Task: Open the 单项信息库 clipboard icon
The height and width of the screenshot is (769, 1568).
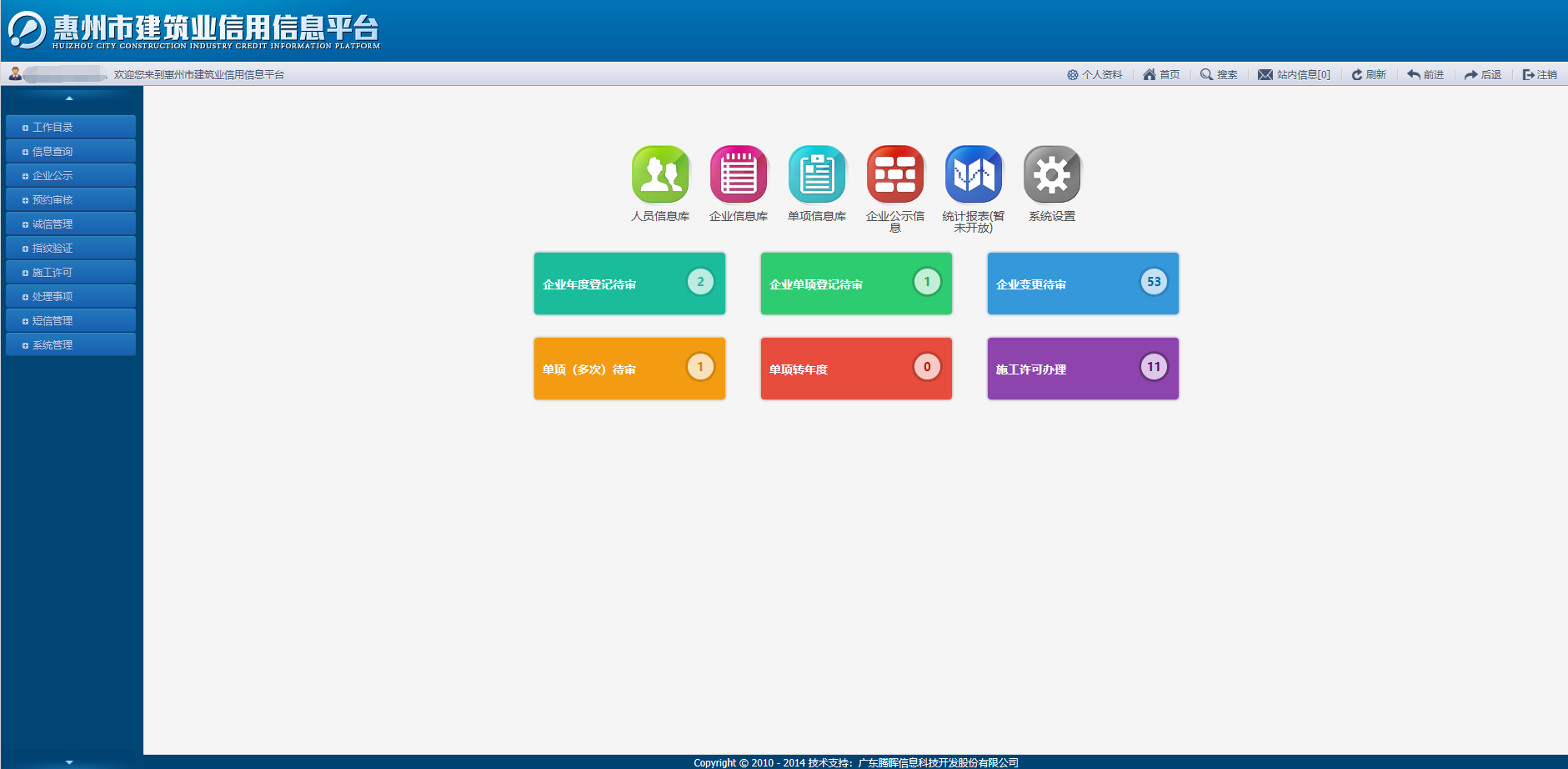Action: pos(817,174)
